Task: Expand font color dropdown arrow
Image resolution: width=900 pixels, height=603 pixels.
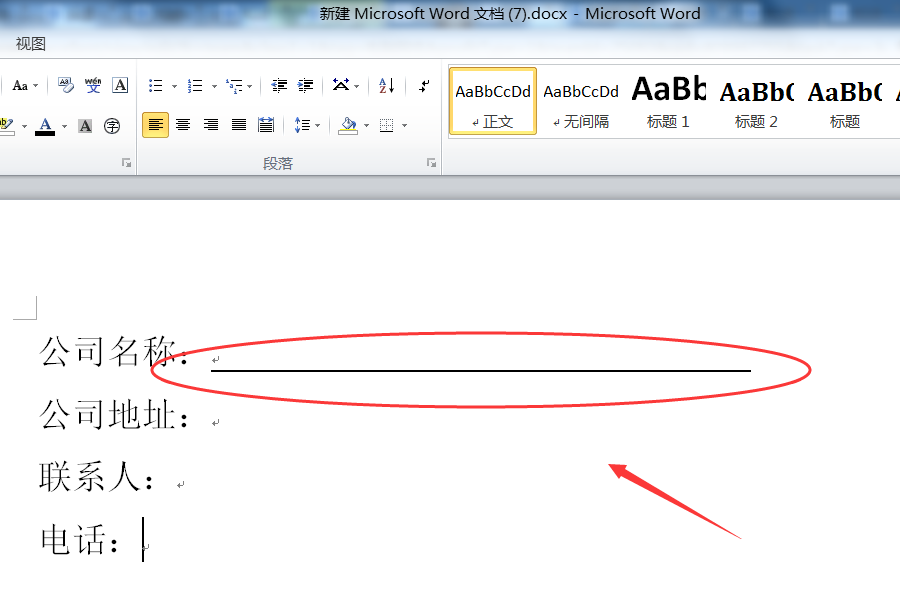Action: 64,126
